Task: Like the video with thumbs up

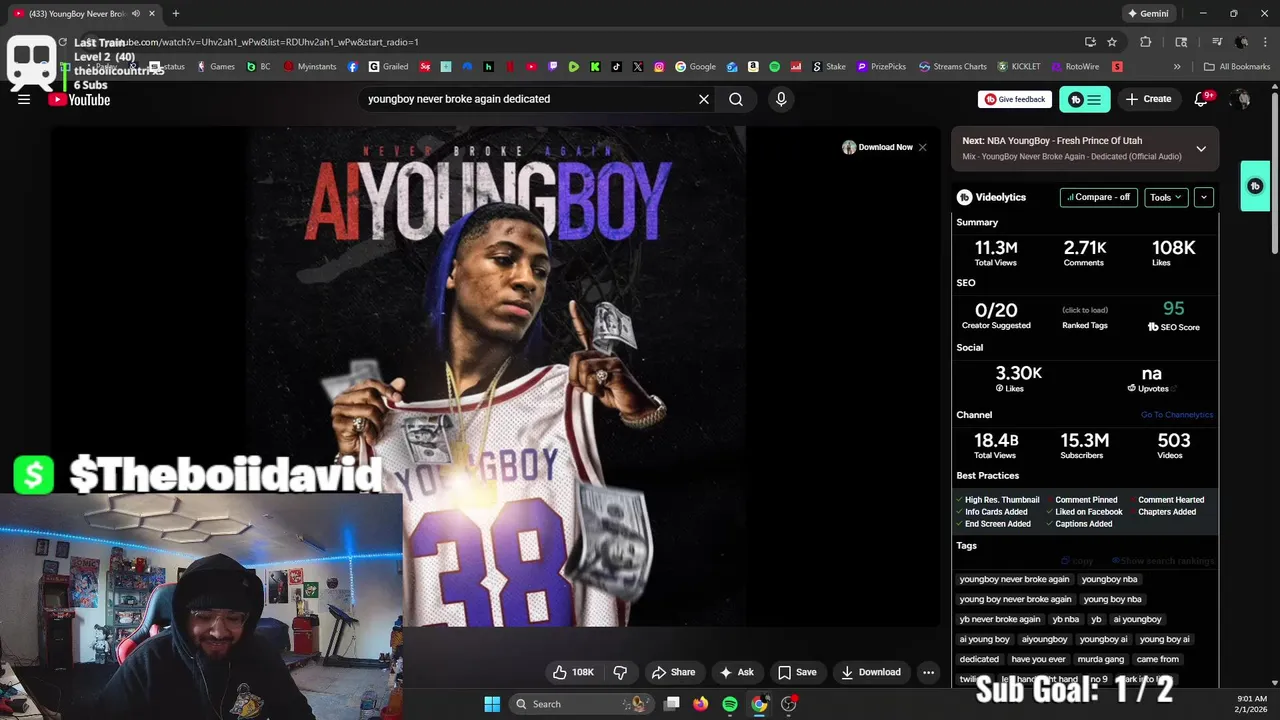Action: pyautogui.click(x=573, y=672)
